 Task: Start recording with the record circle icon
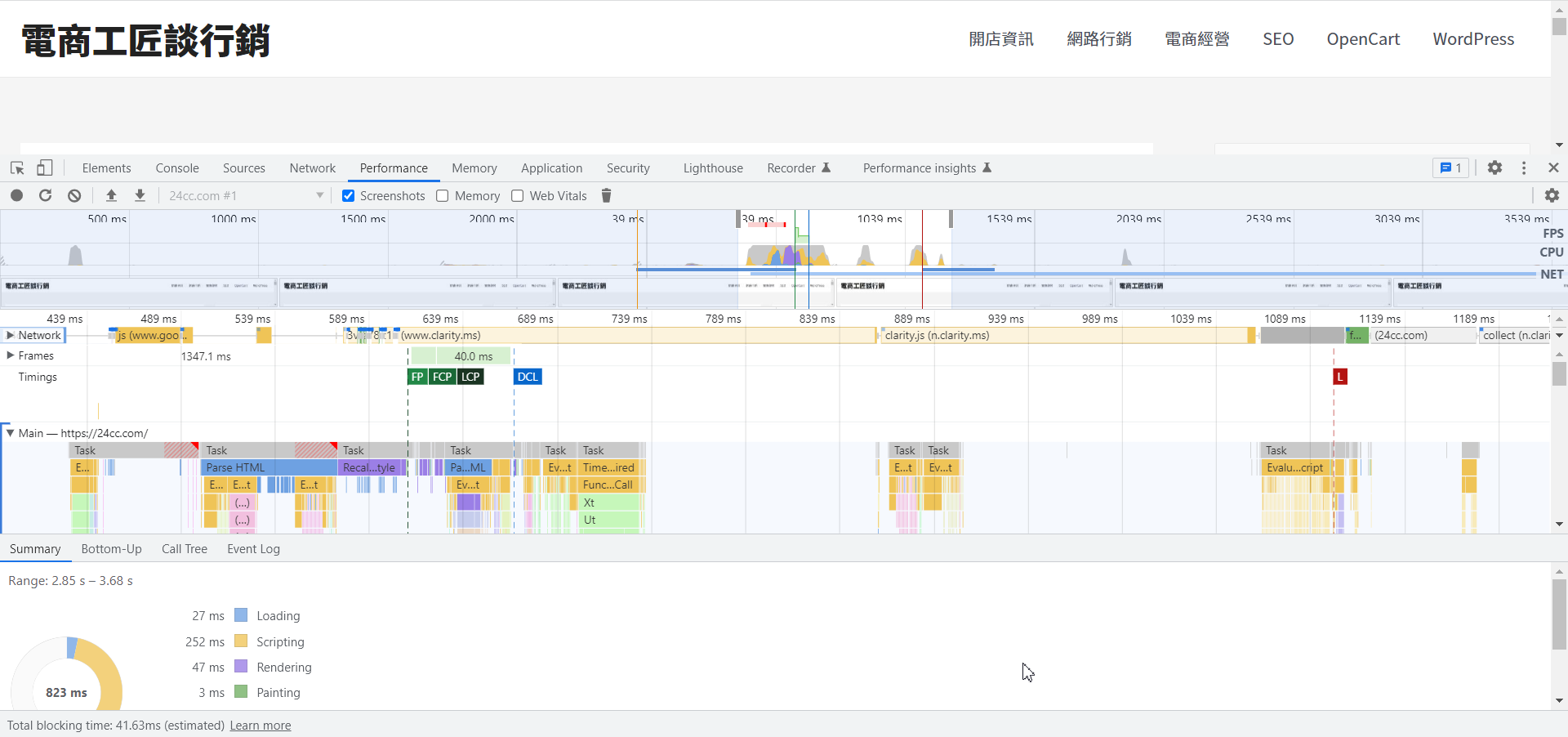[x=17, y=196]
